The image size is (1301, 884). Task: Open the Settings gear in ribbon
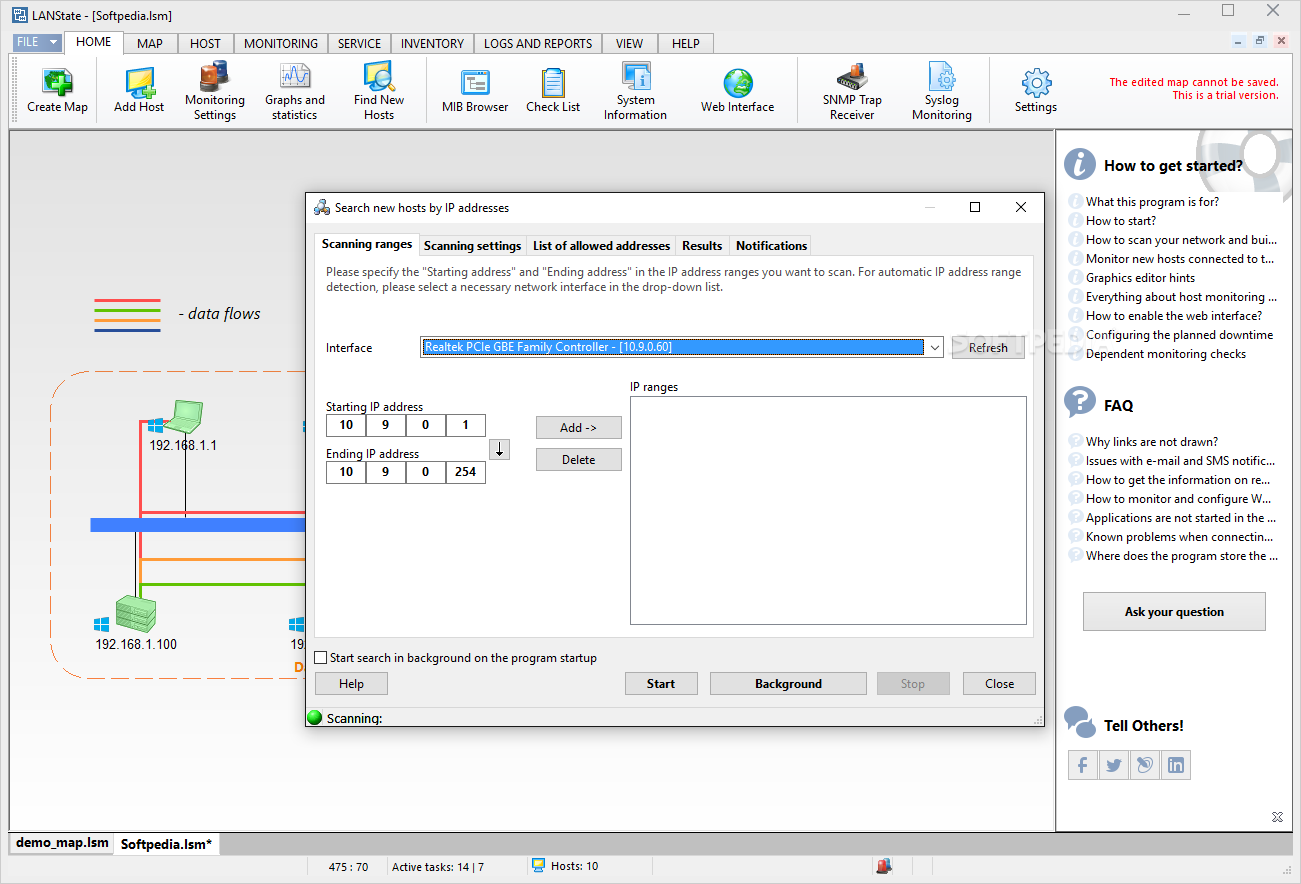click(x=1036, y=83)
